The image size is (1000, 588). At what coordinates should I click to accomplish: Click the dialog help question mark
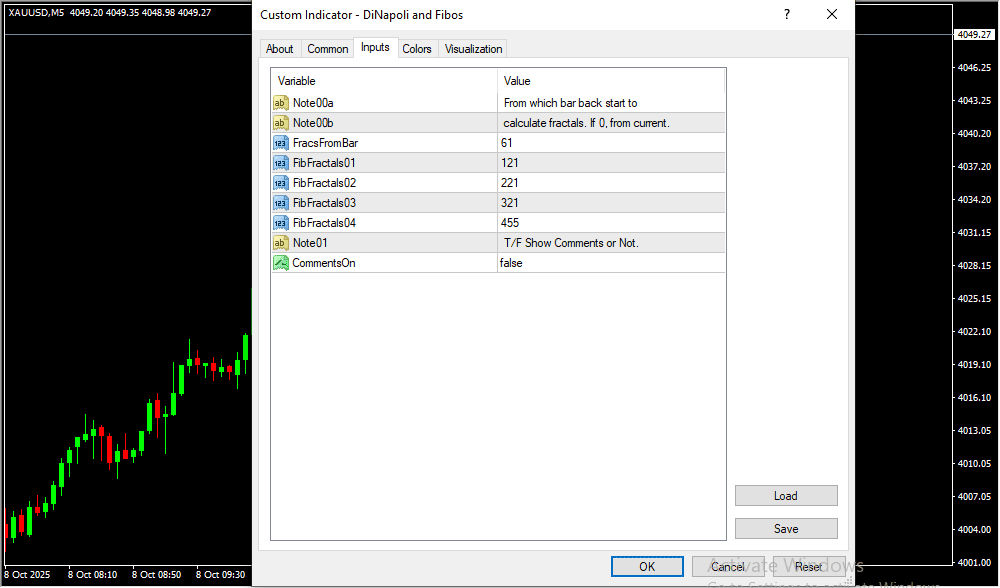click(787, 15)
